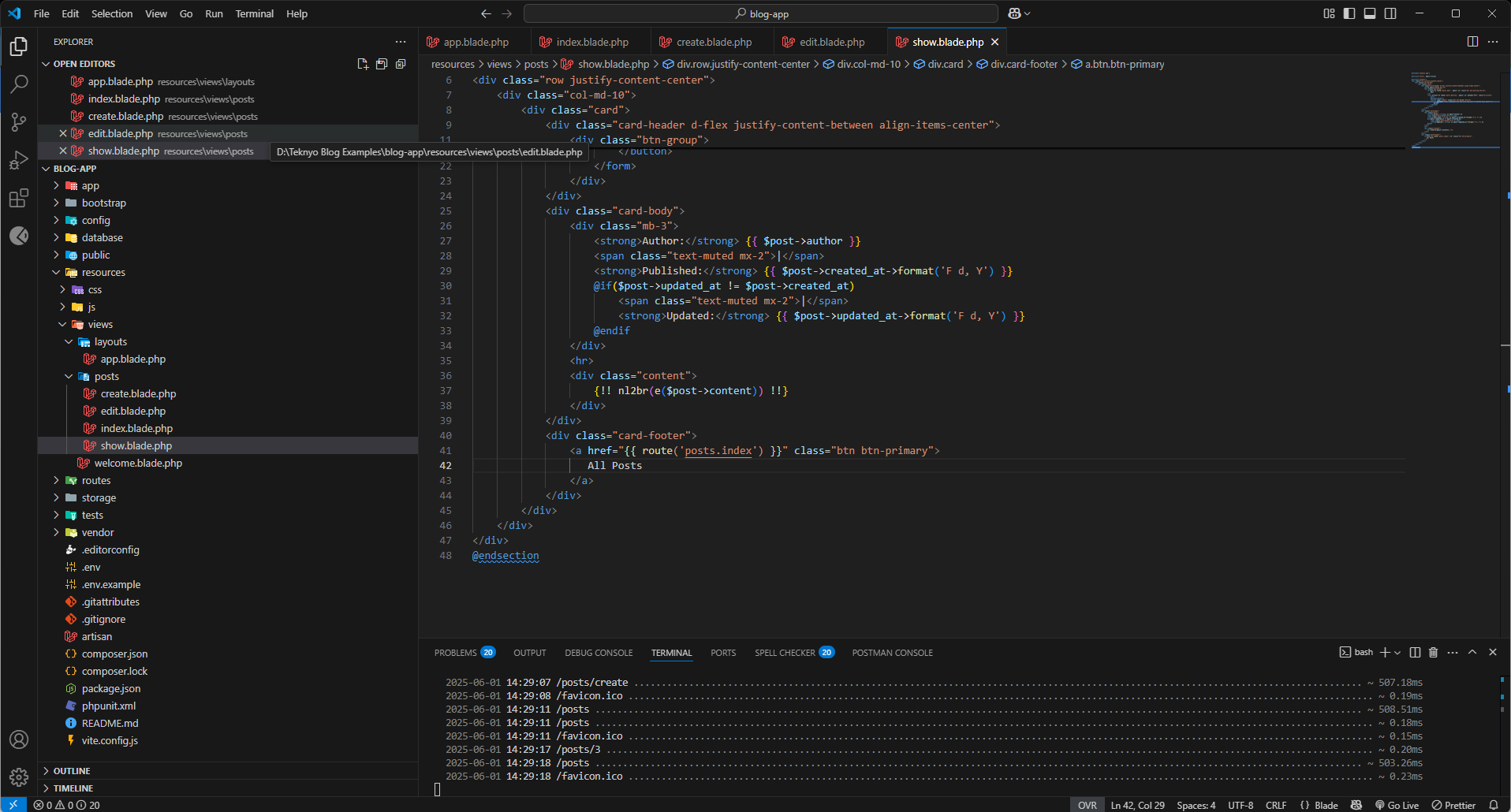Open the Explorer view in activity bar

[19, 47]
